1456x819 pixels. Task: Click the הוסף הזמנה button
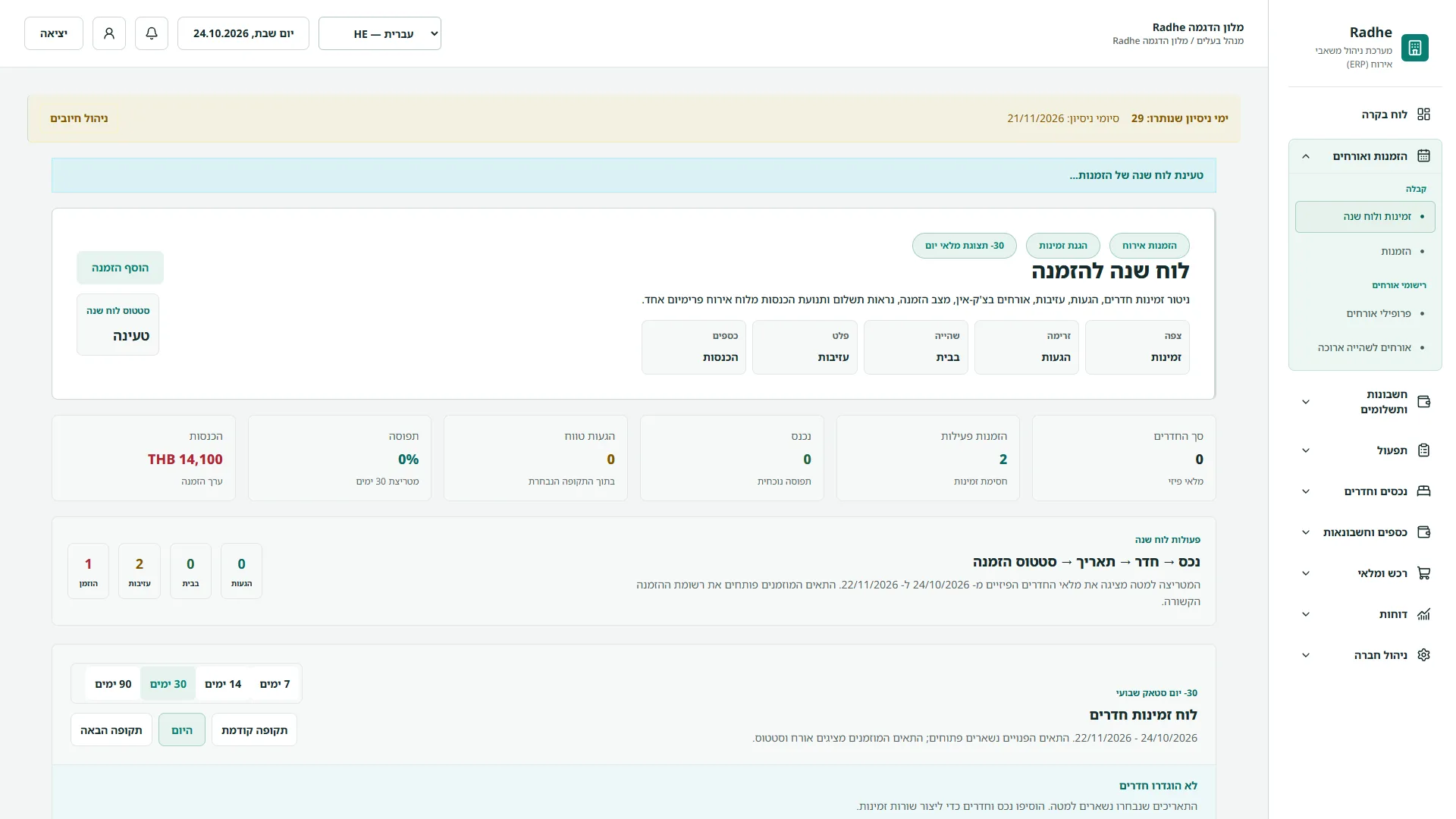pos(120,268)
